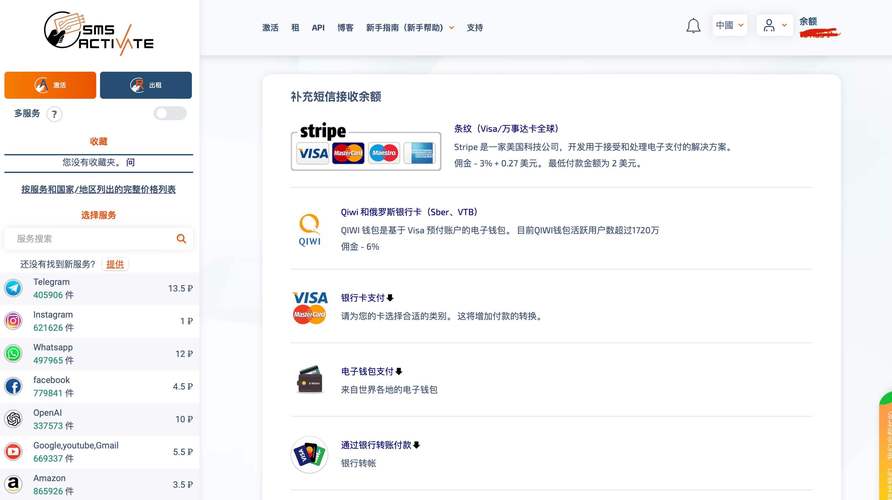Click the Stripe payment cards logo
This screenshot has height=500, width=892.
[366, 147]
